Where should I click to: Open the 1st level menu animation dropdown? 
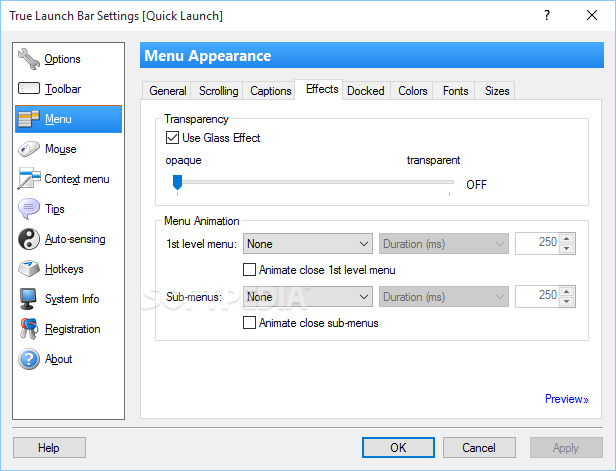(x=308, y=243)
